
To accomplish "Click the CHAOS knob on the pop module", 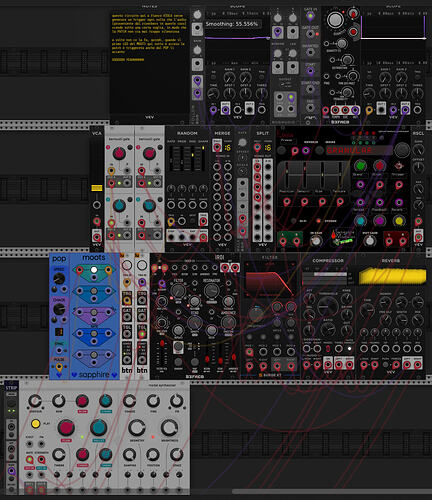I will (59, 310).
